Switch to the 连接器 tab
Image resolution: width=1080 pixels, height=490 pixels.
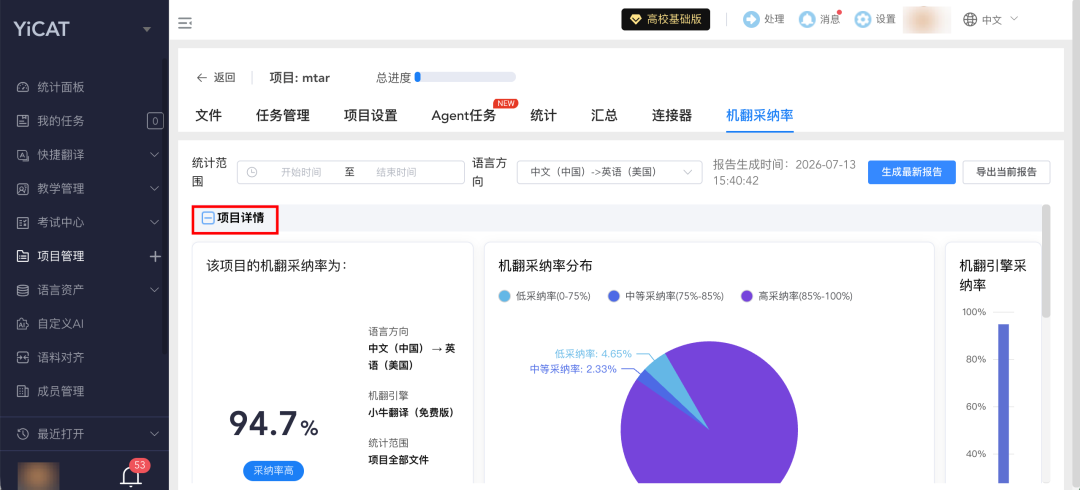[x=672, y=116]
